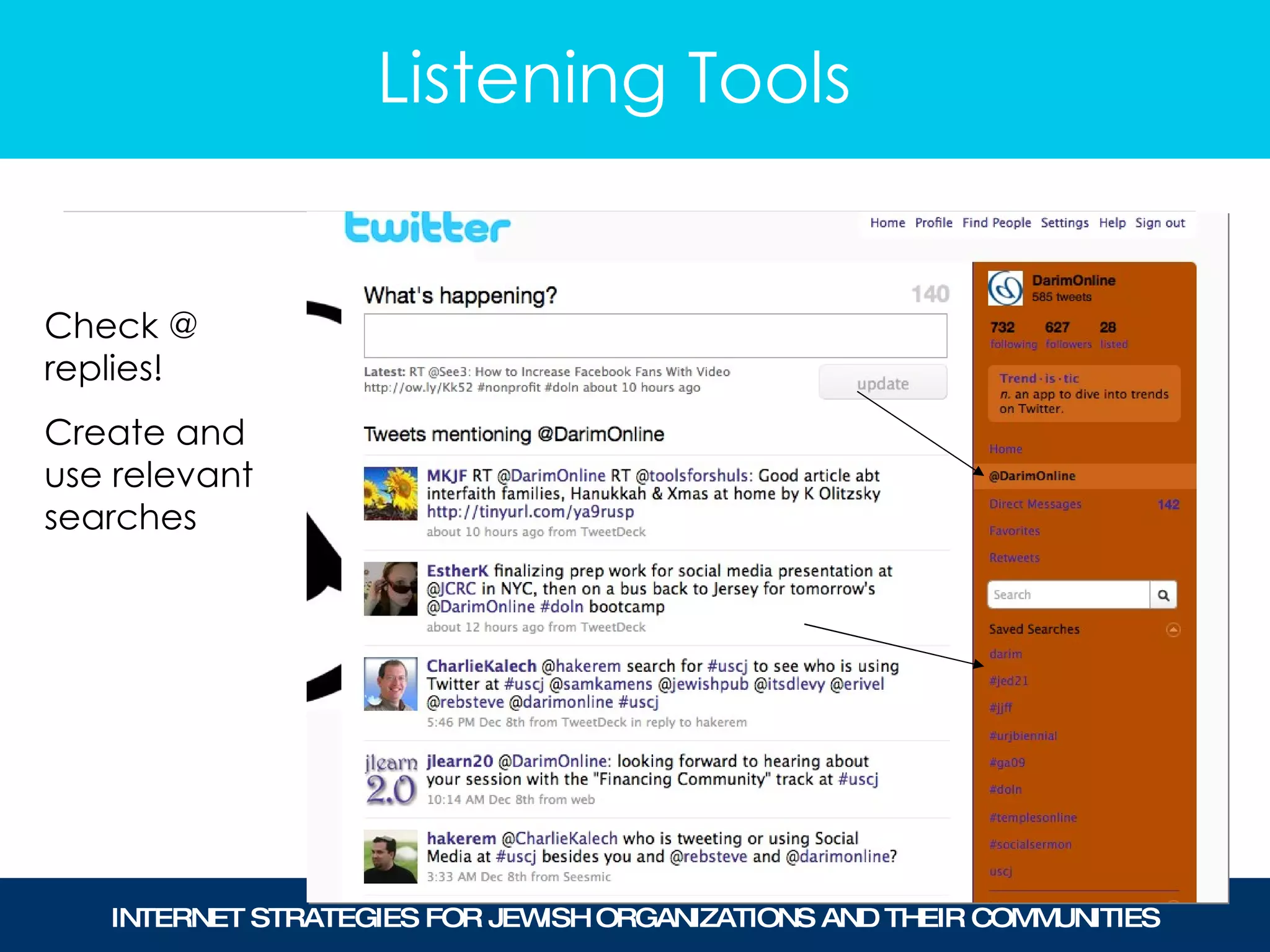
Task: Open the 627 followers count
Action: tap(1068, 335)
